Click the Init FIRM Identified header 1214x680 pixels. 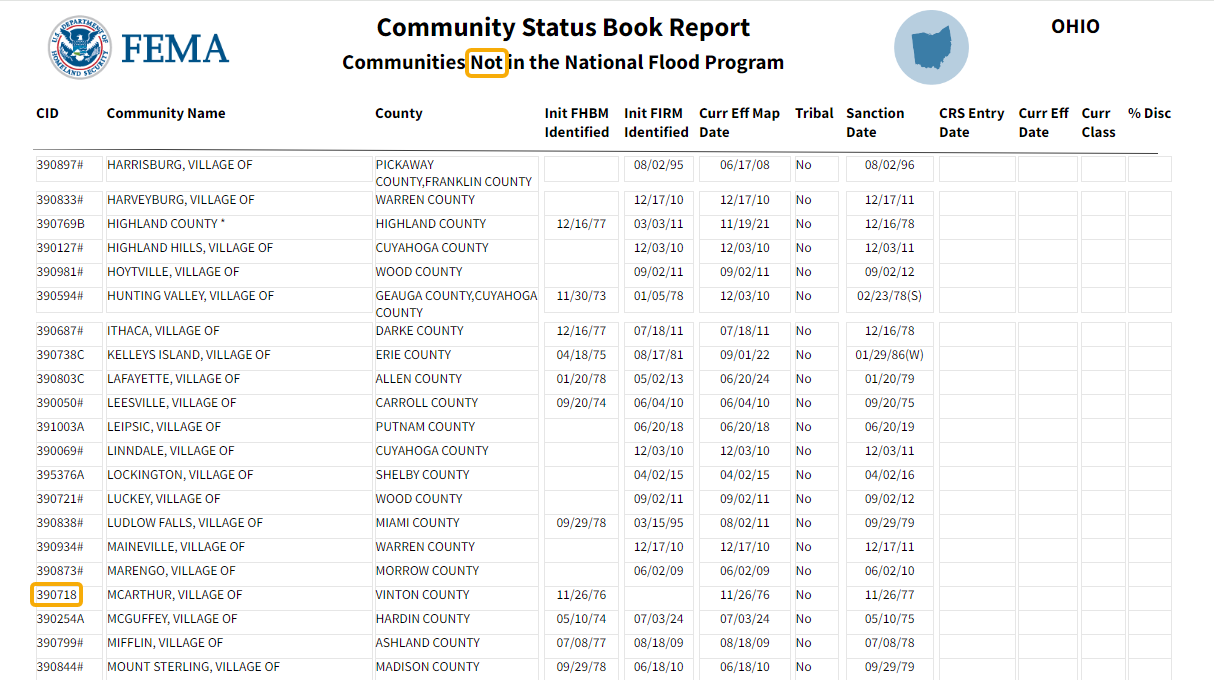pyautogui.click(x=656, y=123)
